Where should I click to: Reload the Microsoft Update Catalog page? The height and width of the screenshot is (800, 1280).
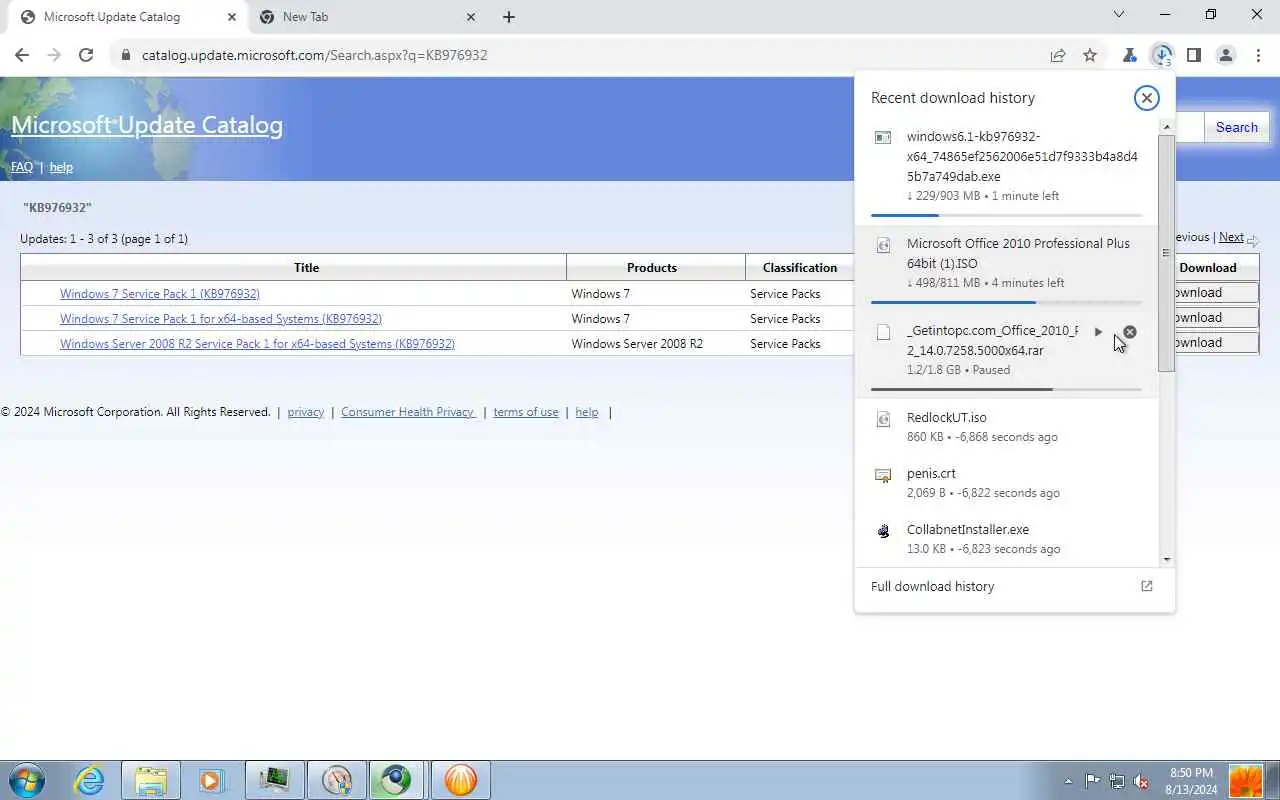click(86, 55)
